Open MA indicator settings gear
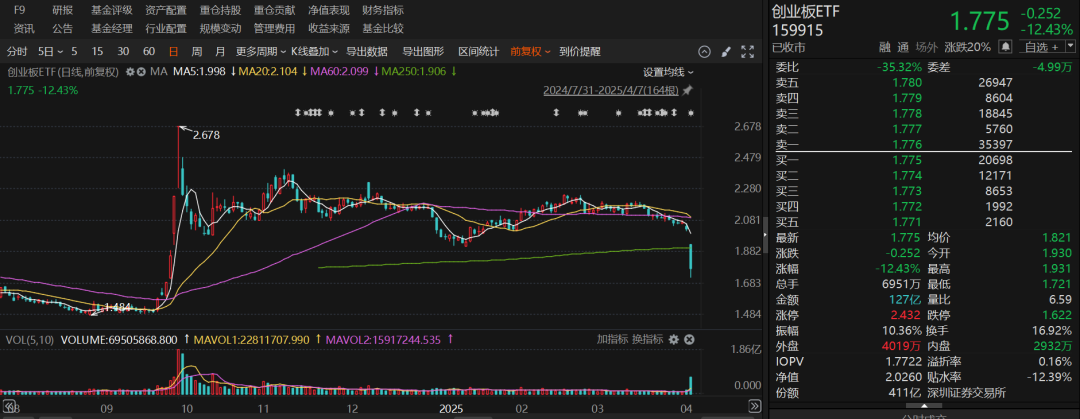The width and height of the screenshot is (1080, 419). coord(130,71)
